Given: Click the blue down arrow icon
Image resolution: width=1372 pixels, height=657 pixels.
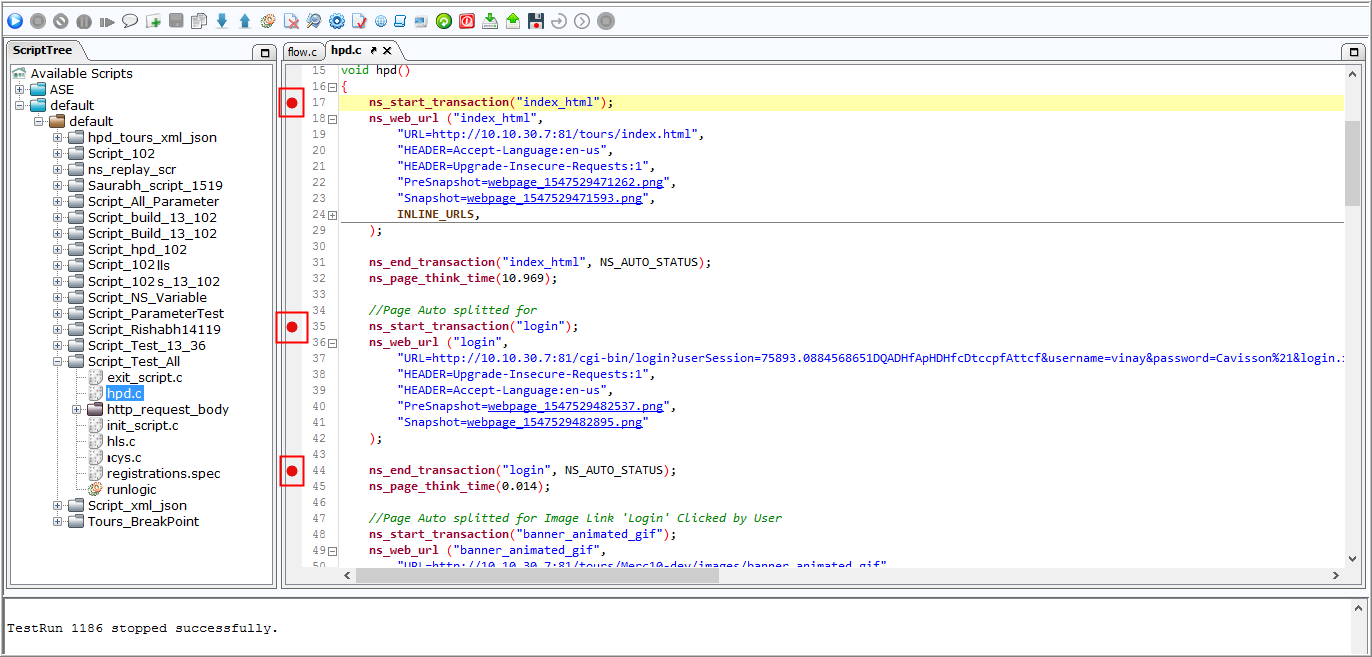Looking at the screenshot, I should coord(222,21).
